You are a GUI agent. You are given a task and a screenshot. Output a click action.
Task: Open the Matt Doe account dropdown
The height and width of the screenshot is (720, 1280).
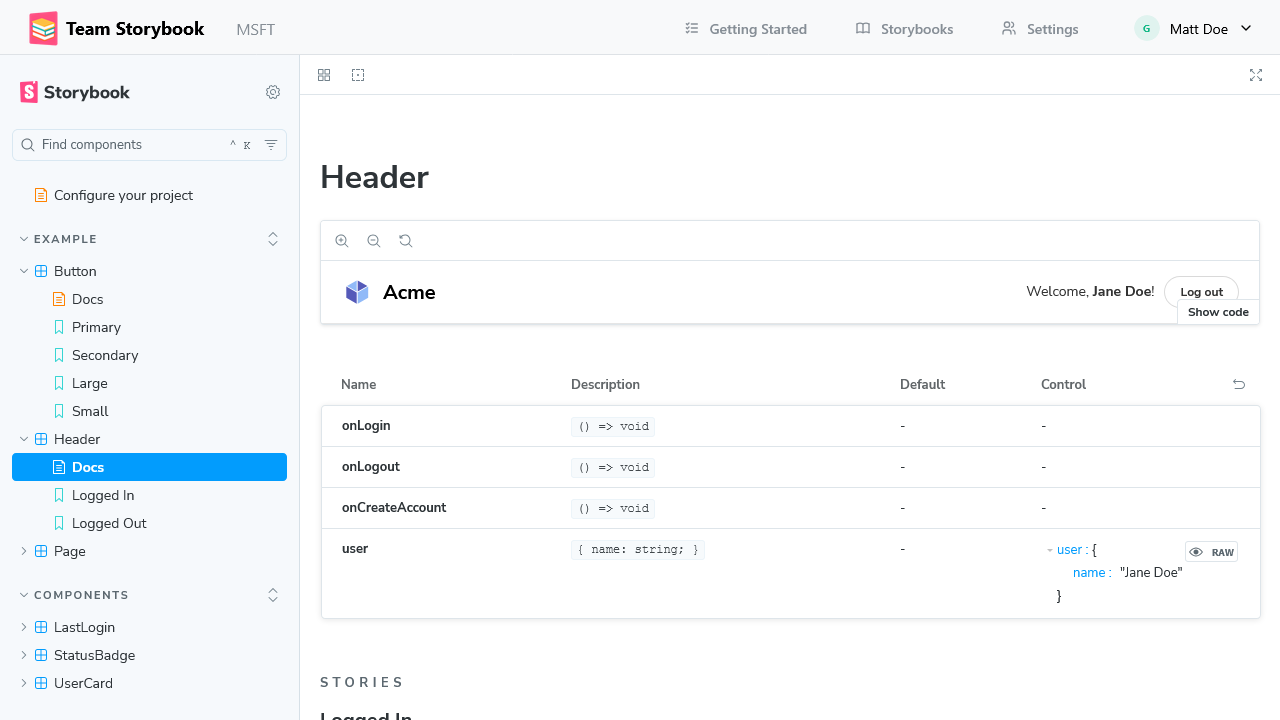pyautogui.click(x=1195, y=28)
